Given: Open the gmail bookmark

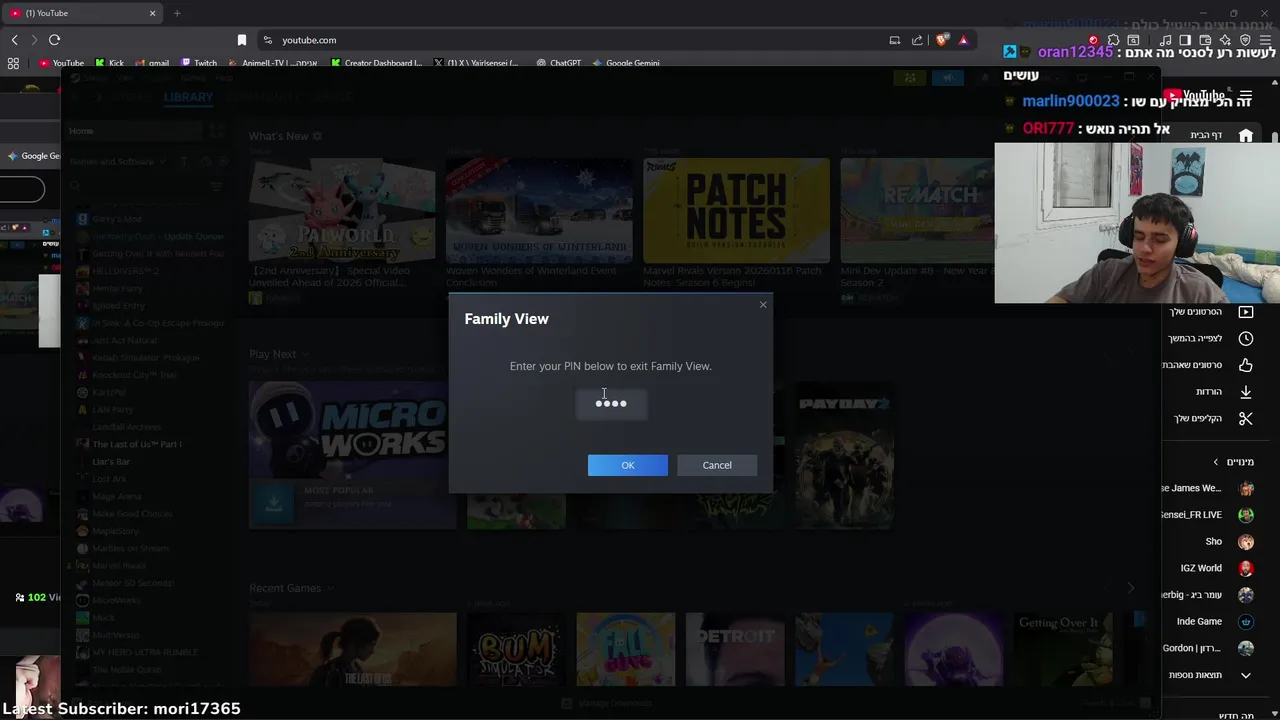Looking at the screenshot, I should pos(152,63).
